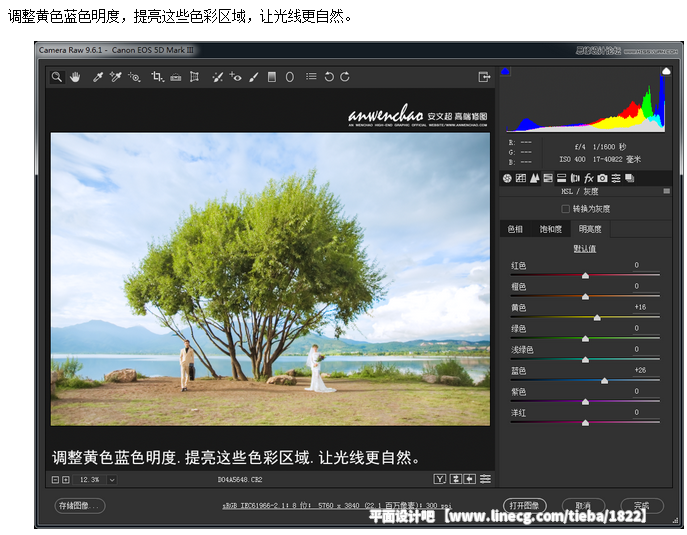Toggle current panel settings and defaults

(485, 479)
